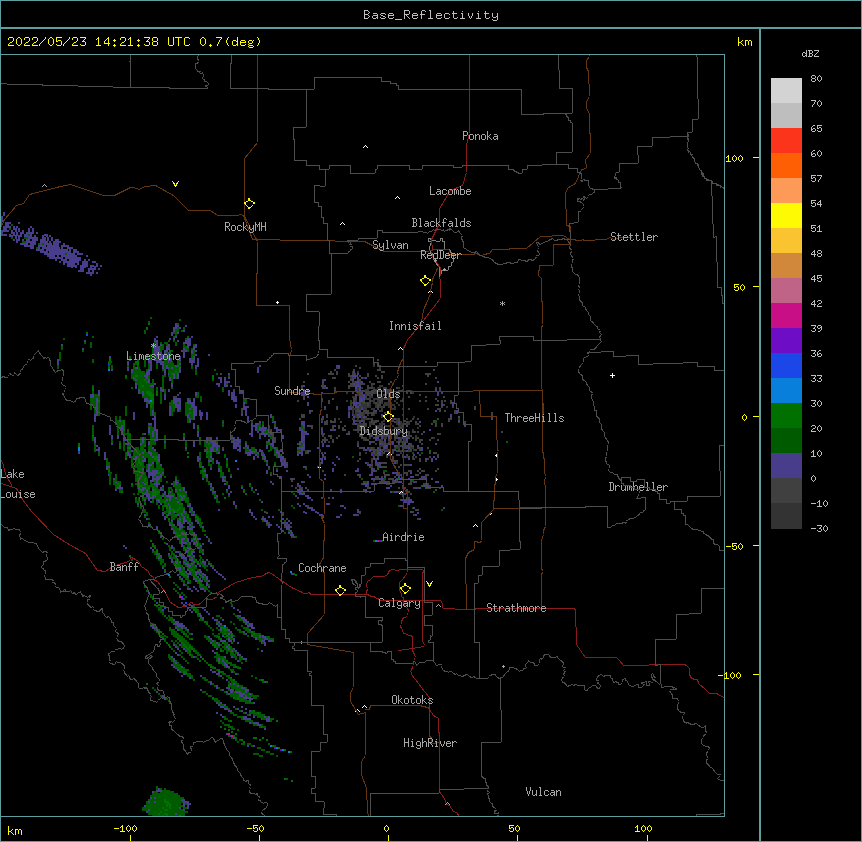The image size is (862, 842).
Task: Click the Stettler label
Action: 634,237
